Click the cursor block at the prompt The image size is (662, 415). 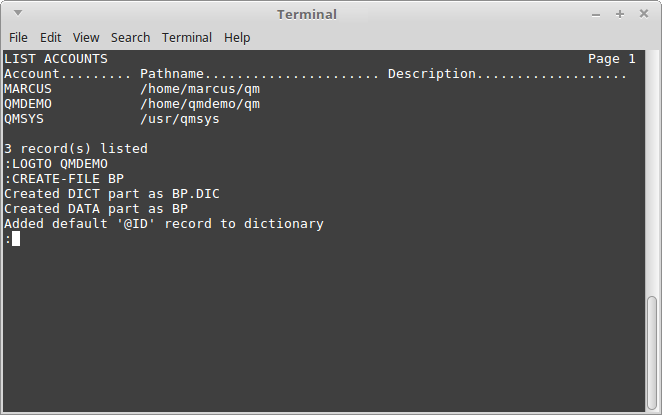click(x=16, y=239)
